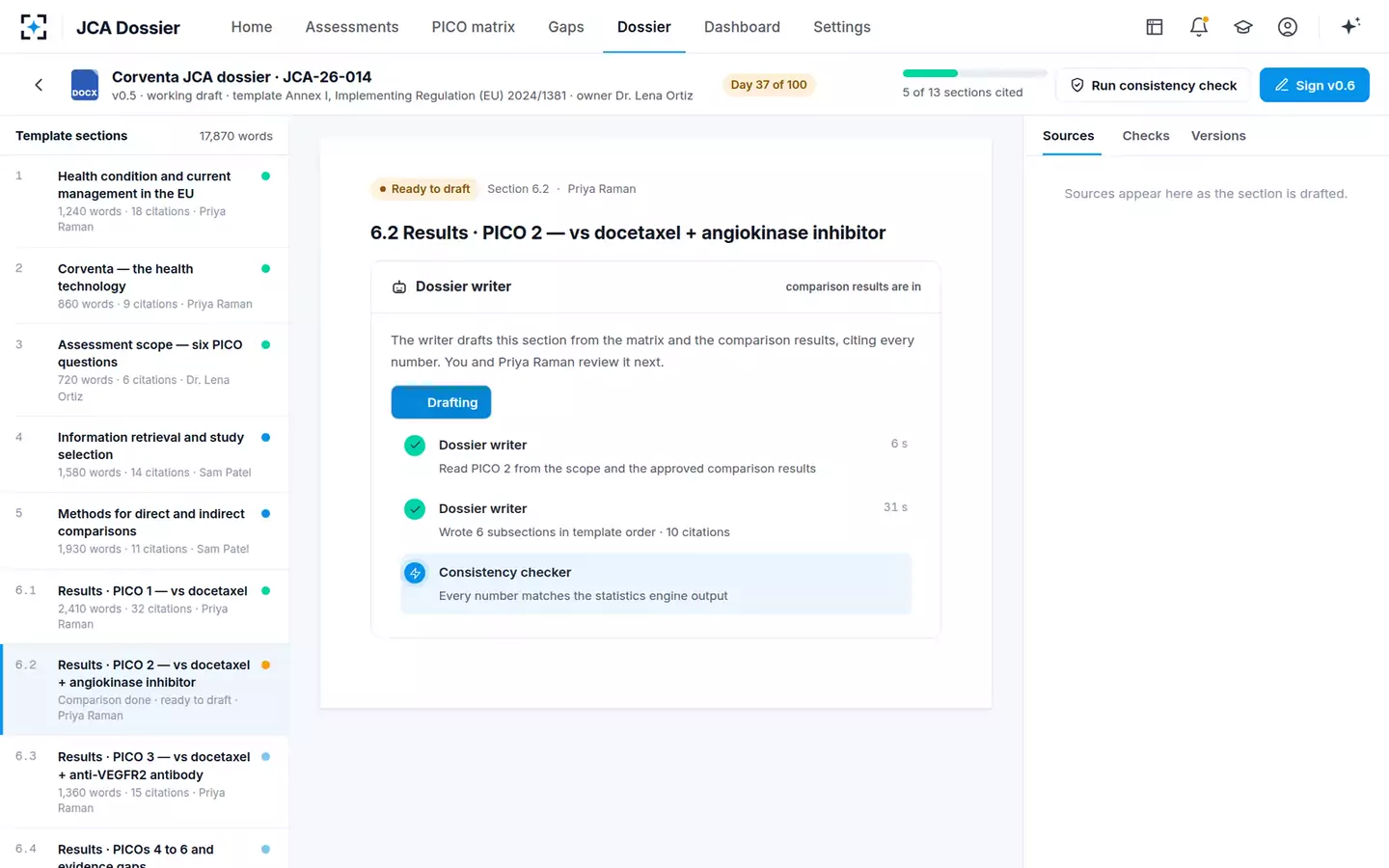Image resolution: width=1389 pixels, height=868 pixels.
Task: Select section 5 Methods for comparisons
Action: point(145,530)
